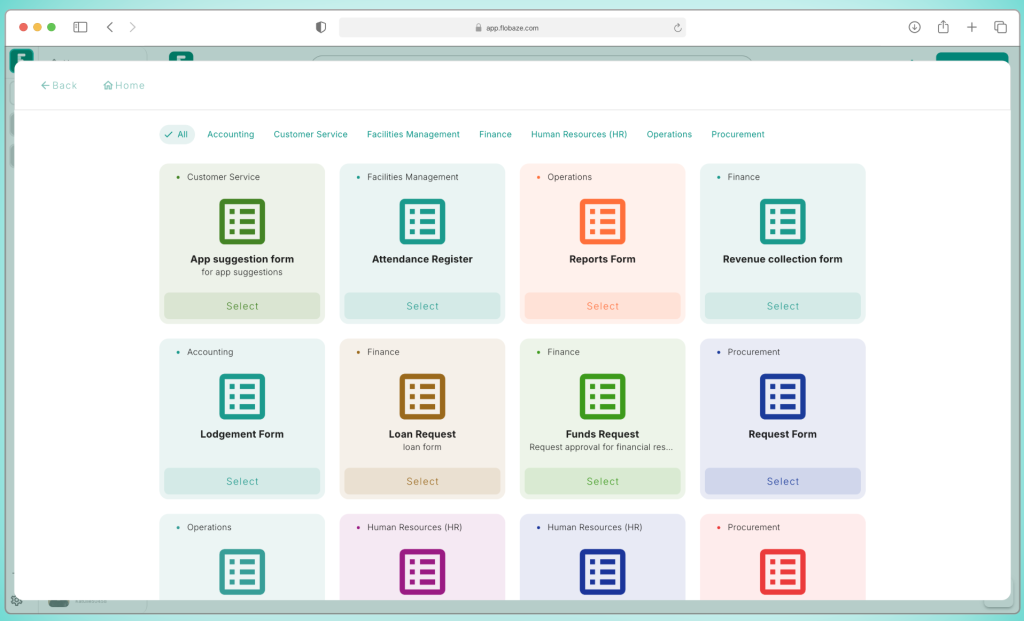Click the Attendance Register form icon
1024x621 pixels.
(x=422, y=221)
